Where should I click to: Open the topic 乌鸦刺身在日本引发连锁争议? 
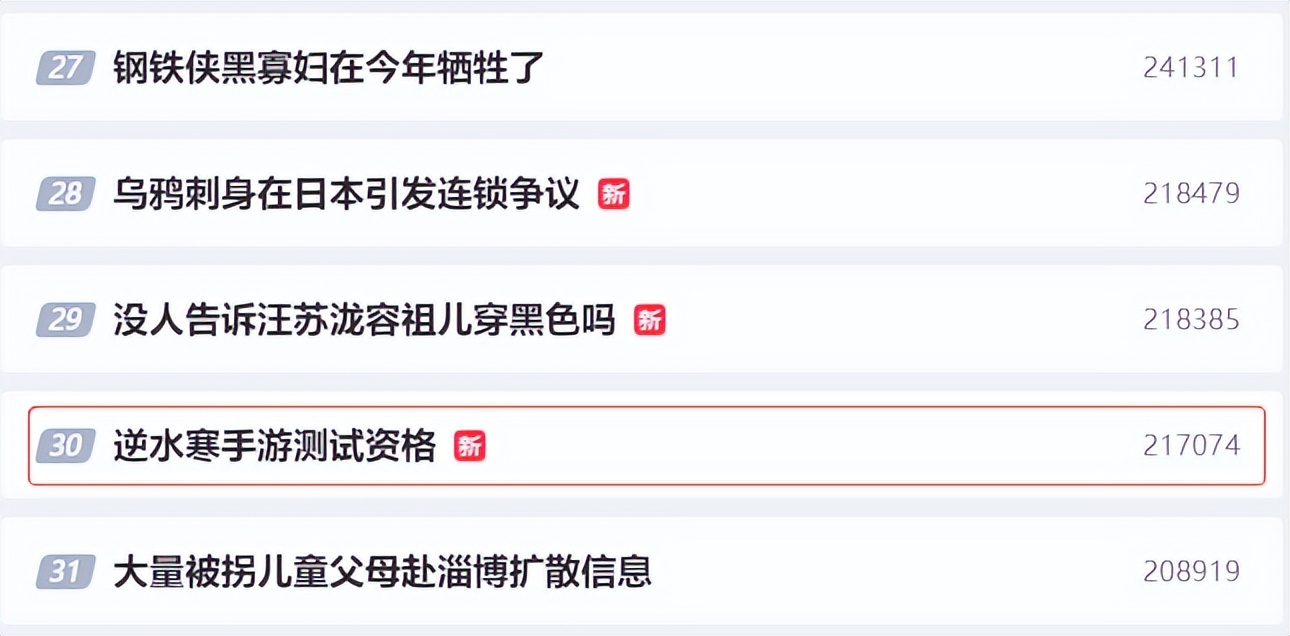pos(346,193)
